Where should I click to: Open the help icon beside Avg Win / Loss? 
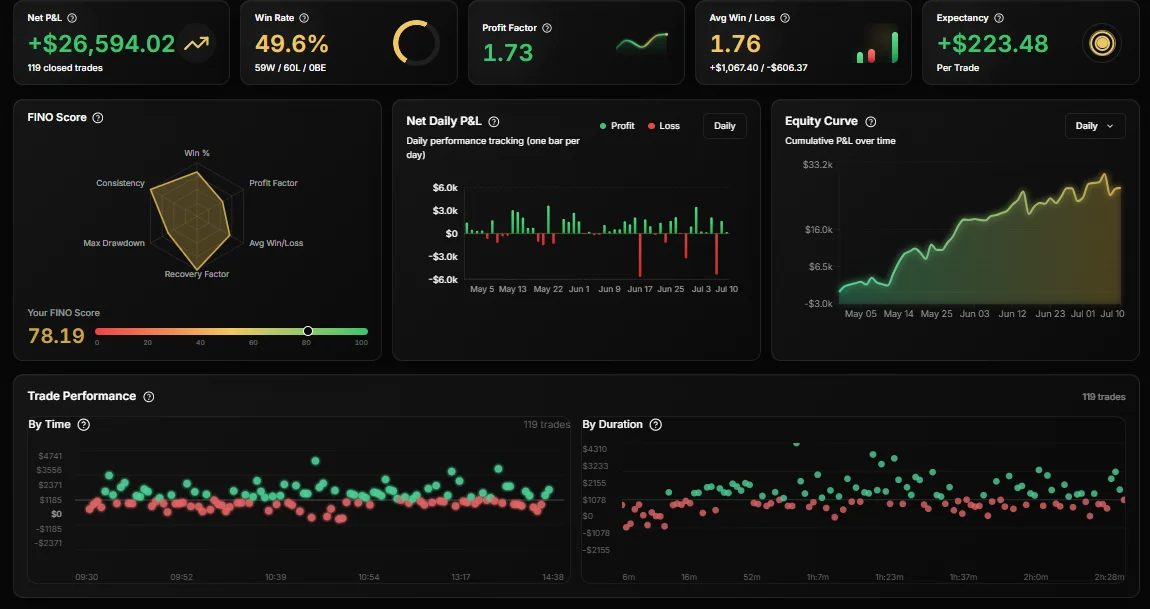tap(785, 18)
